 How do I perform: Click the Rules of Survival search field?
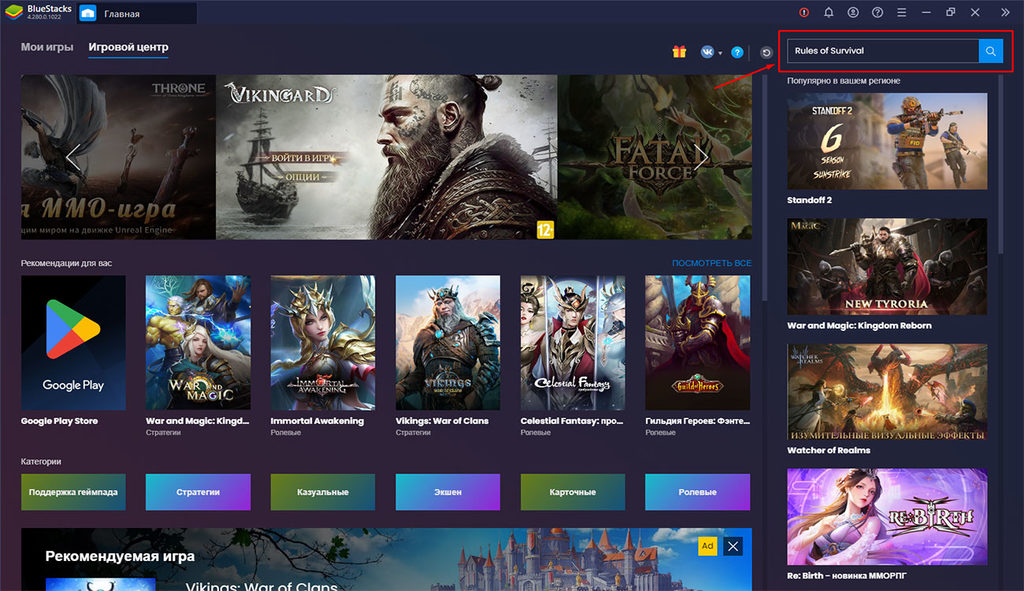point(883,51)
